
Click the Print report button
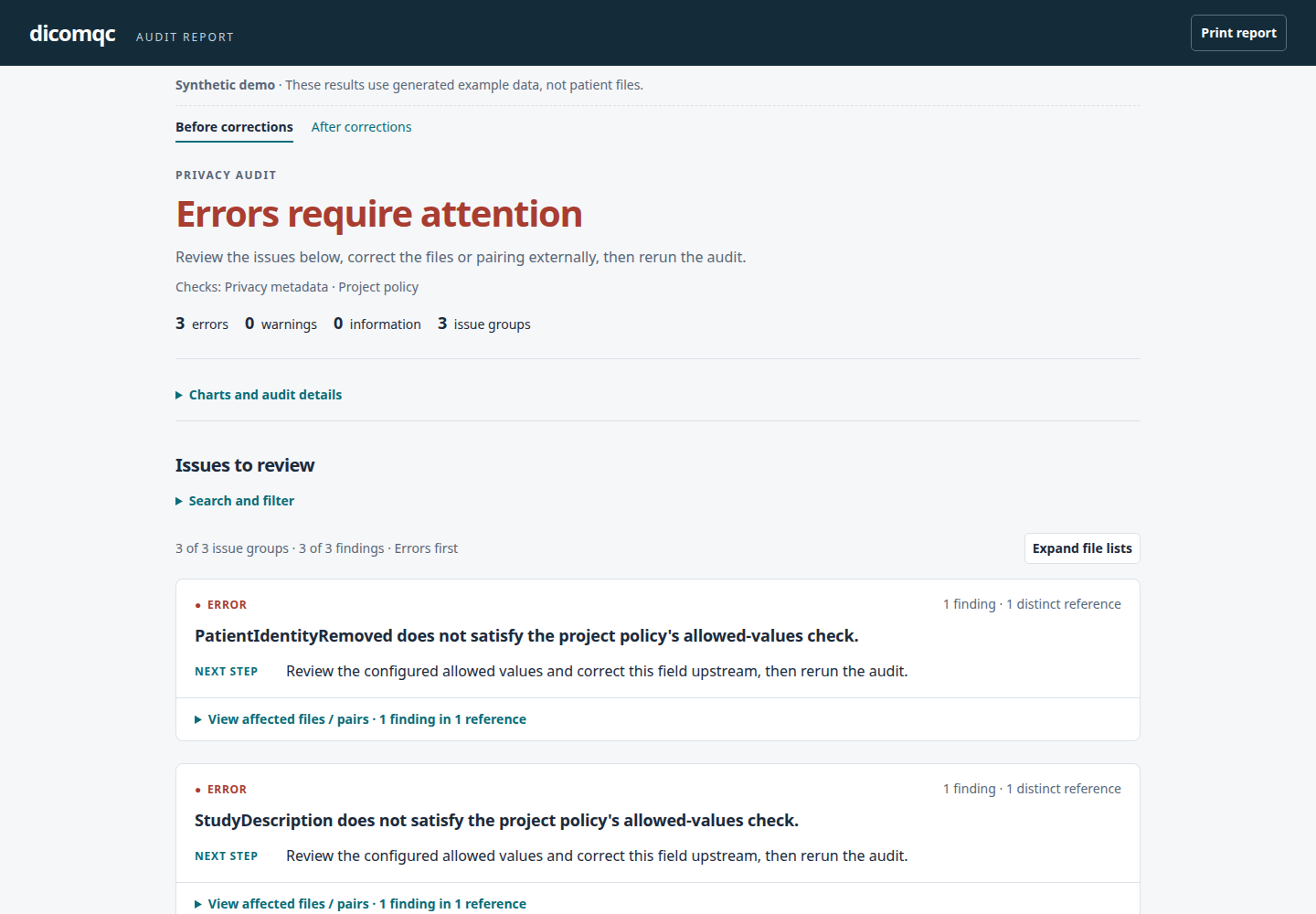tap(1238, 33)
